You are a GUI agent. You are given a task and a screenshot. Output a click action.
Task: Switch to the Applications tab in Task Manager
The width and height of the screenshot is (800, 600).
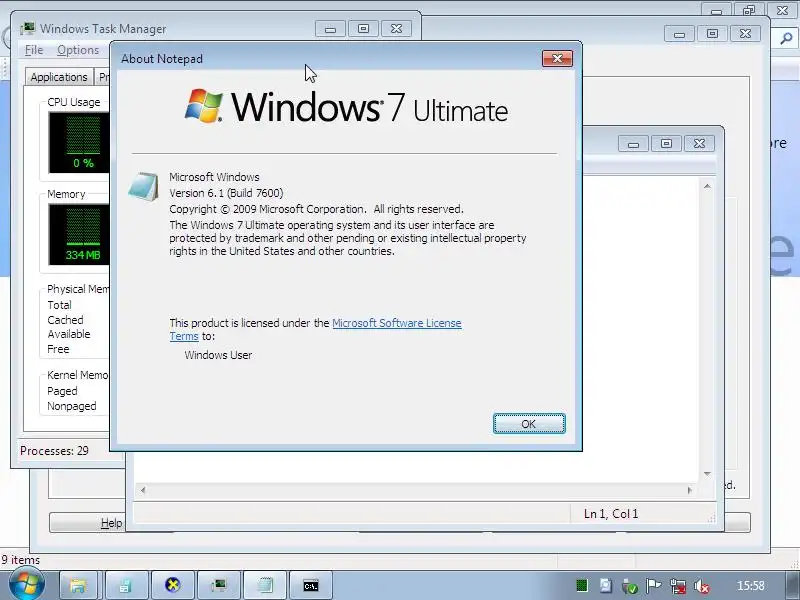point(59,77)
